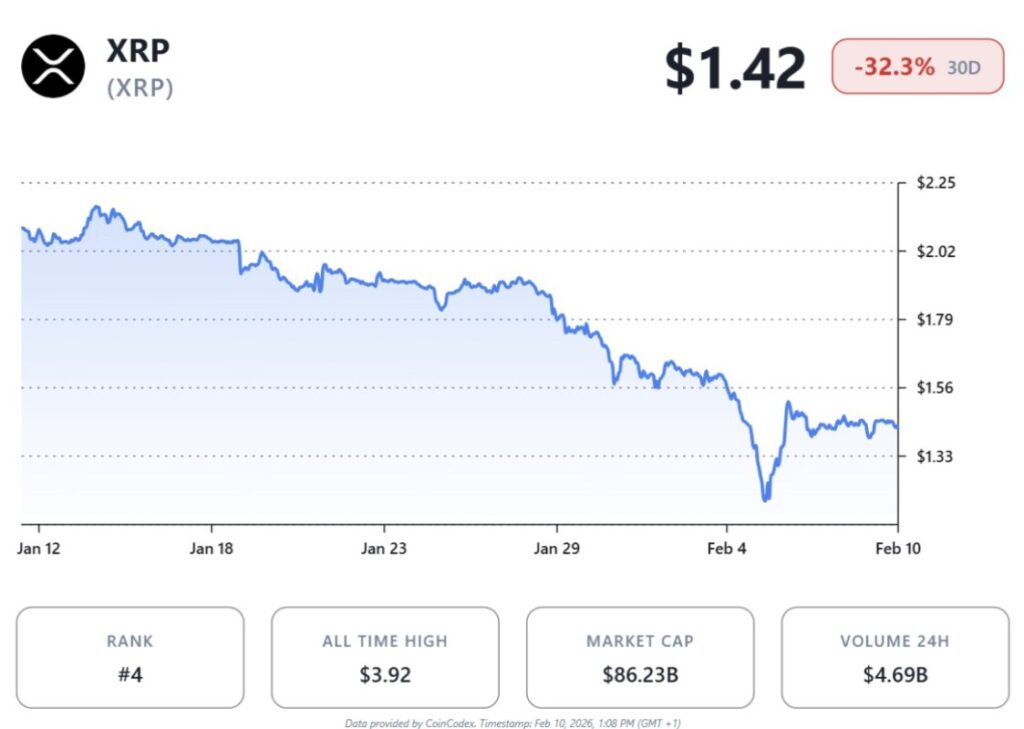Click the Jan 29 date axis label
Image resolution: width=1024 pixels, height=729 pixels.
point(557,548)
